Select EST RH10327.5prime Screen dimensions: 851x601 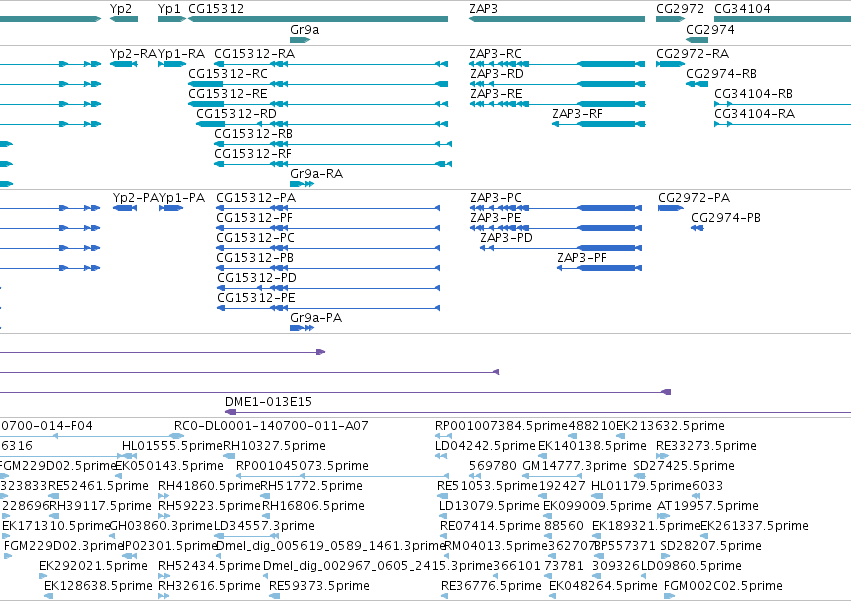coord(275,446)
